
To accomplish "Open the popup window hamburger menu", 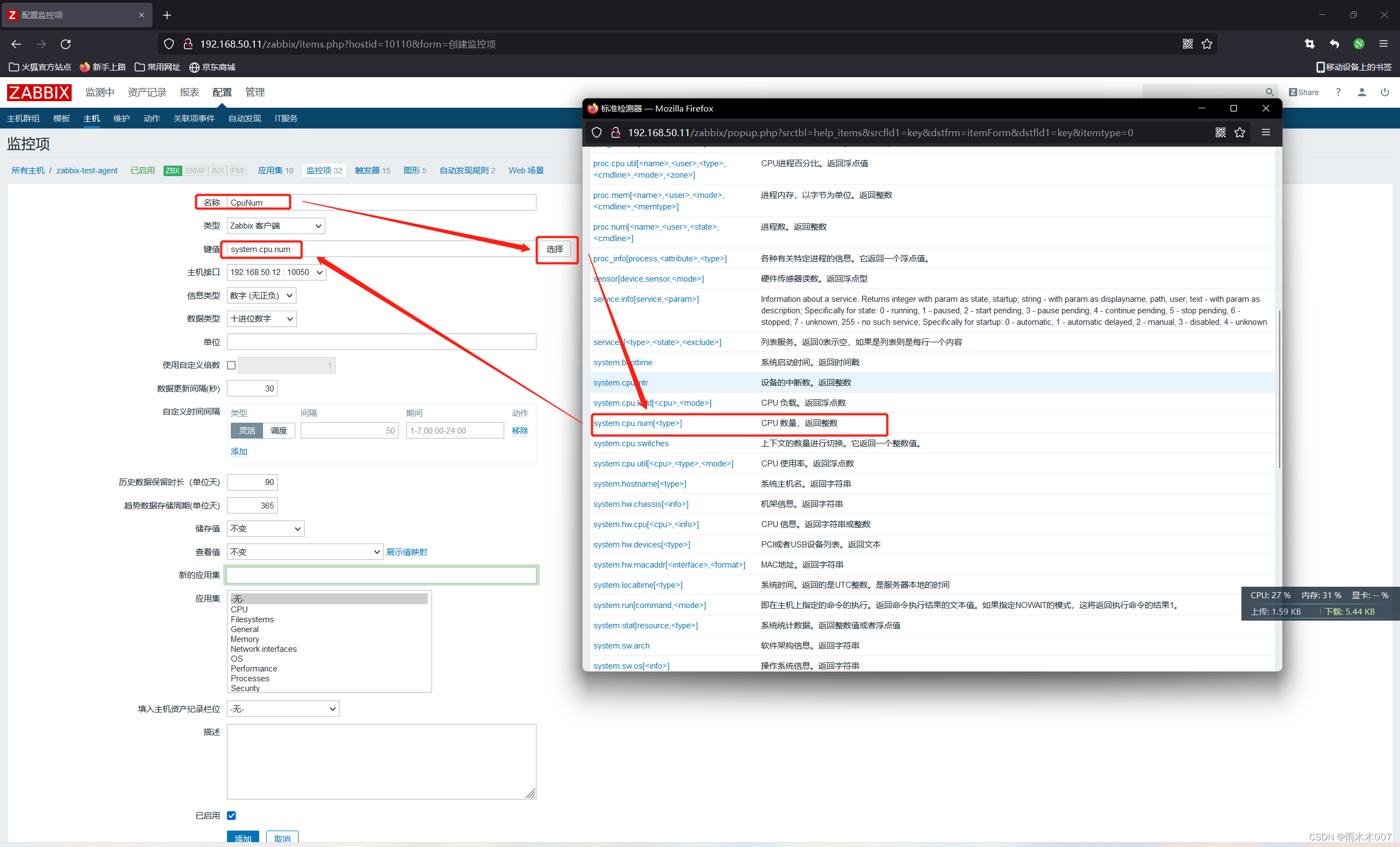I will point(1266,132).
